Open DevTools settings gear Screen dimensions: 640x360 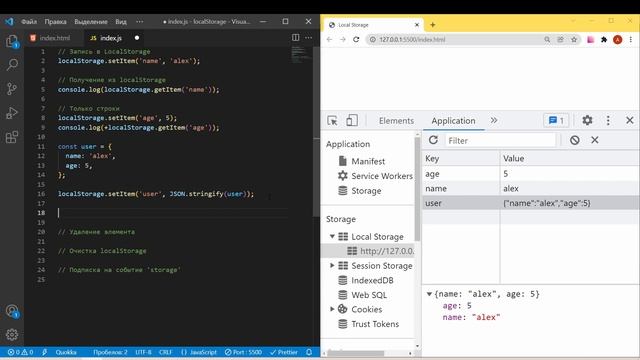click(587, 120)
